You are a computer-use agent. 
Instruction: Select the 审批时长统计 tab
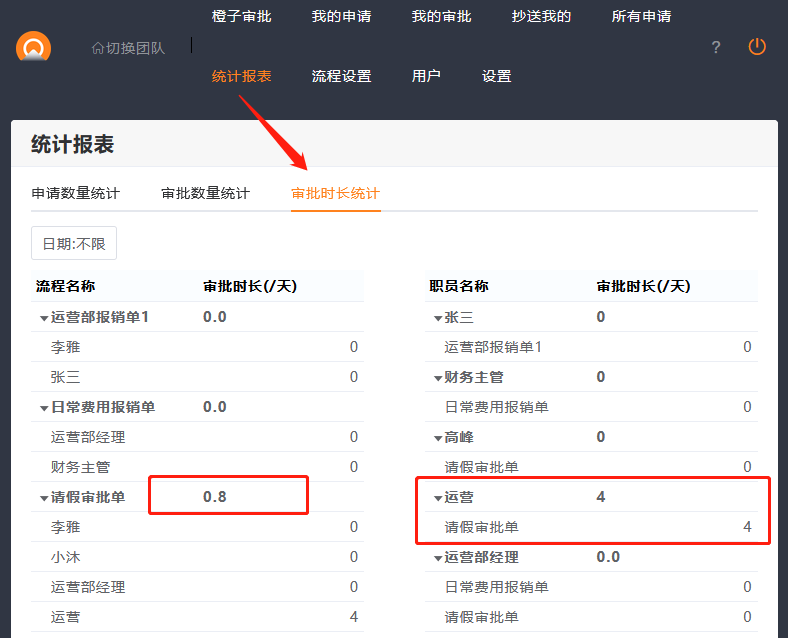point(335,193)
